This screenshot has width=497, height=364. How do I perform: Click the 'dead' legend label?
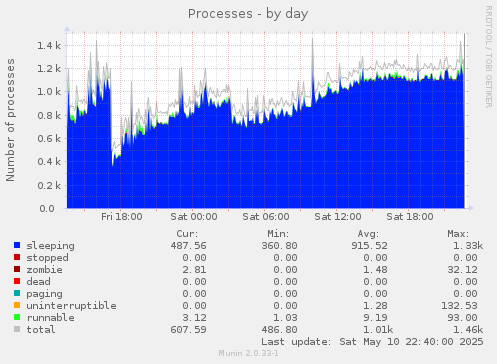tap(39, 282)
